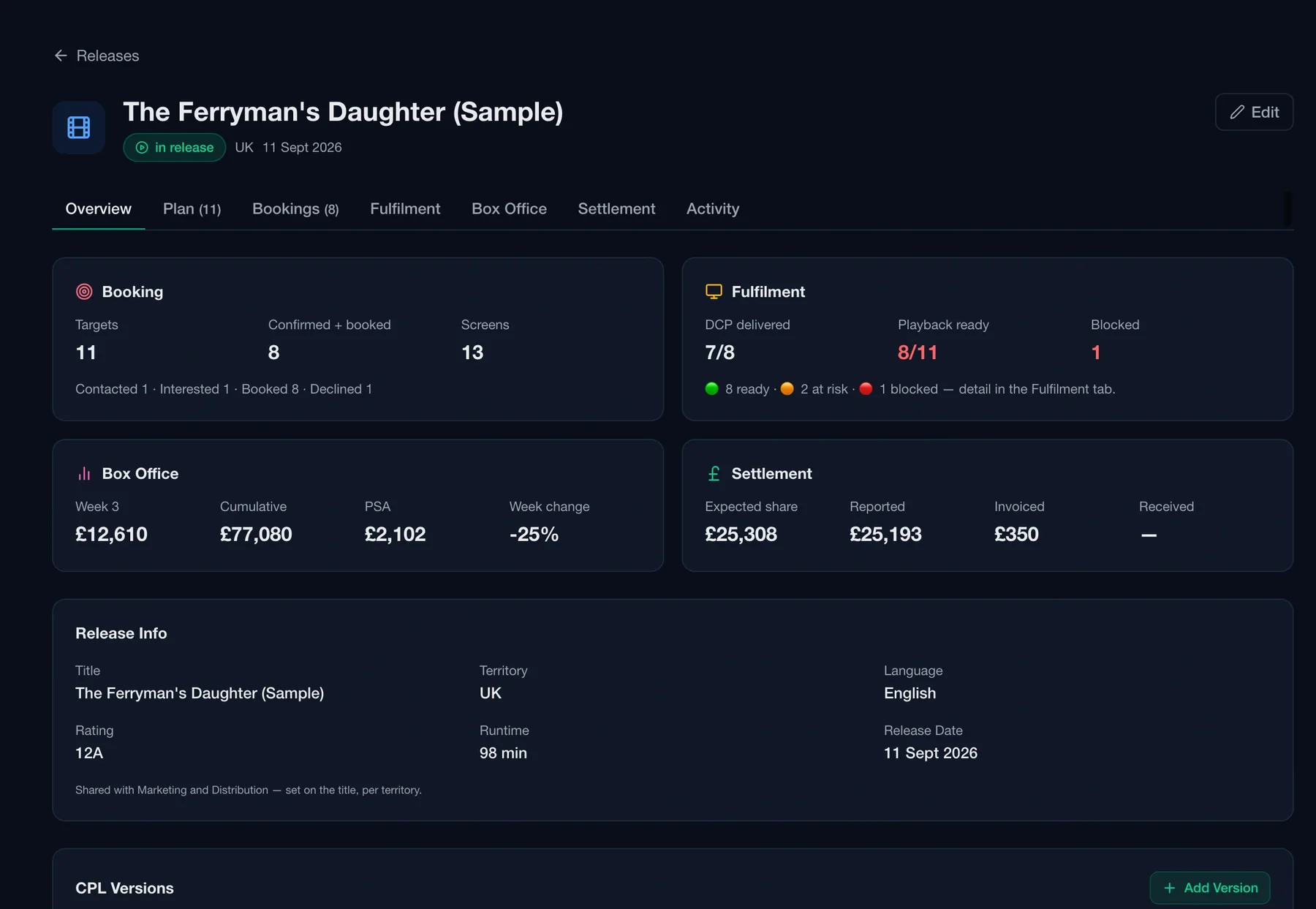This screenshot has height=909, width=1316.
Task: Click the Runtime value 98 min
Action: tap(503, 753)
